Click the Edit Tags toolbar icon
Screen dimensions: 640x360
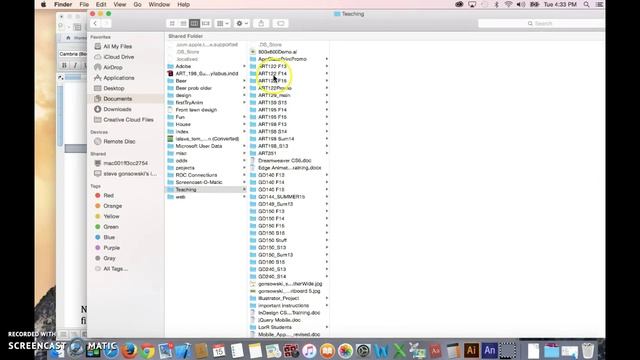pos(281,24)
